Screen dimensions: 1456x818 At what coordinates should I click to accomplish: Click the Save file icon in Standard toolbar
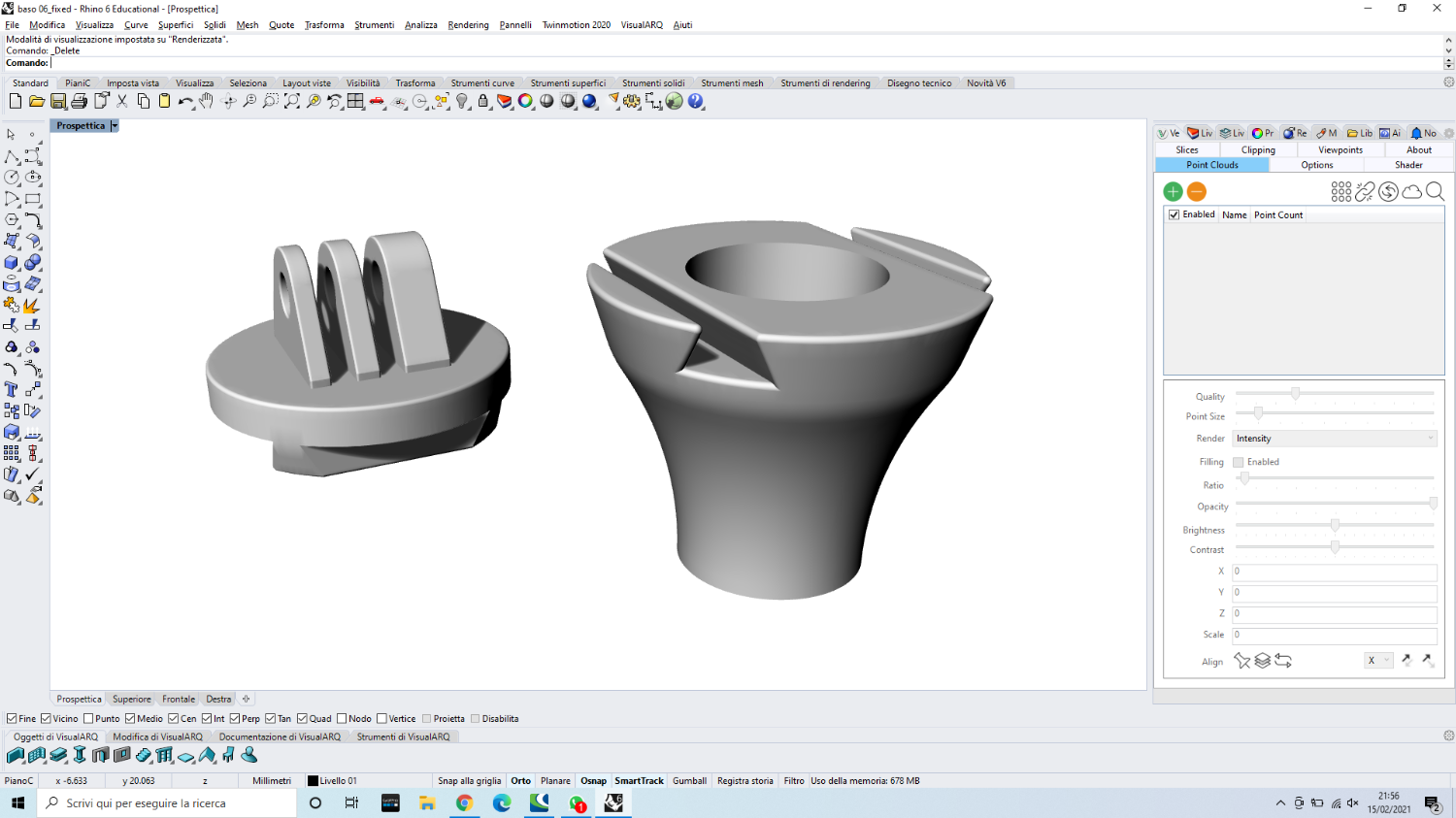coord(58,101)
